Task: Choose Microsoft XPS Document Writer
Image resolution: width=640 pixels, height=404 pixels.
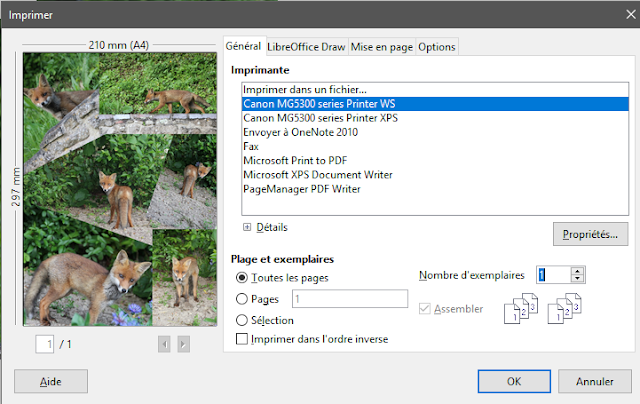Action: [x=435, y=175]
